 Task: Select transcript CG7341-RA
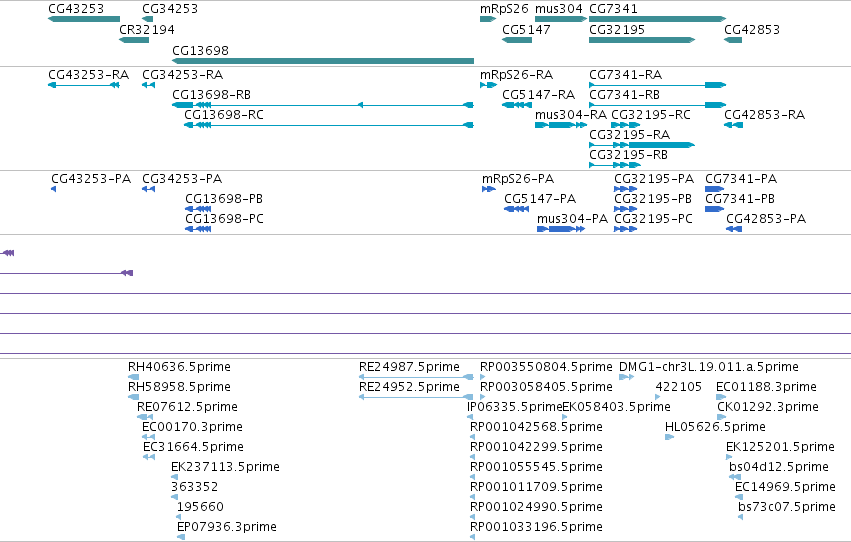point(657,85)
